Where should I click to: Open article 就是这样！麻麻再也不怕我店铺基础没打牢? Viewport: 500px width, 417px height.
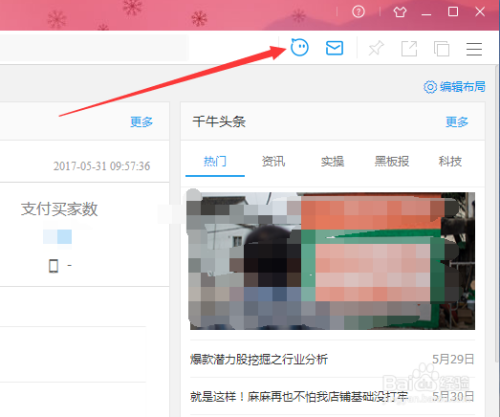299,397
